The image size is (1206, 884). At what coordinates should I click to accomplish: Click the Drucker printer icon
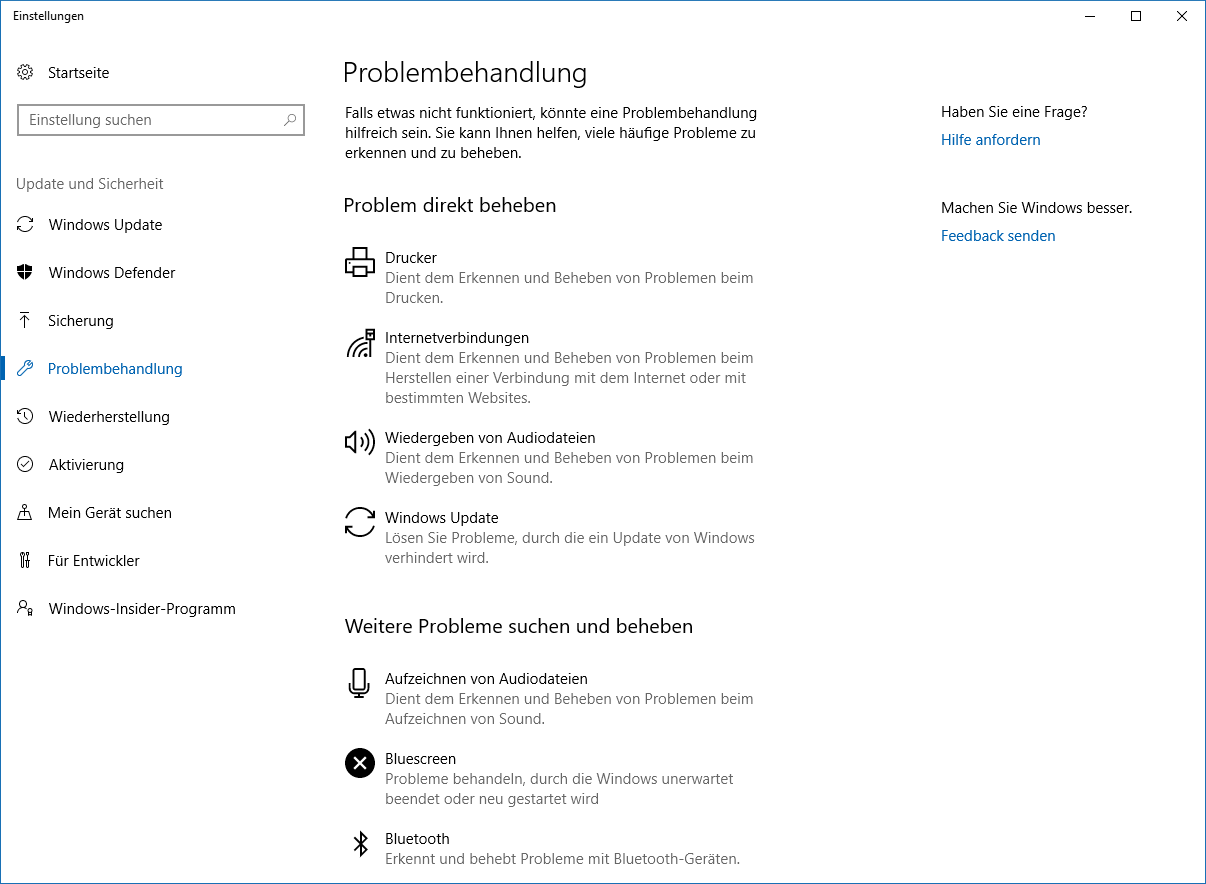click(x=360, y=262)
